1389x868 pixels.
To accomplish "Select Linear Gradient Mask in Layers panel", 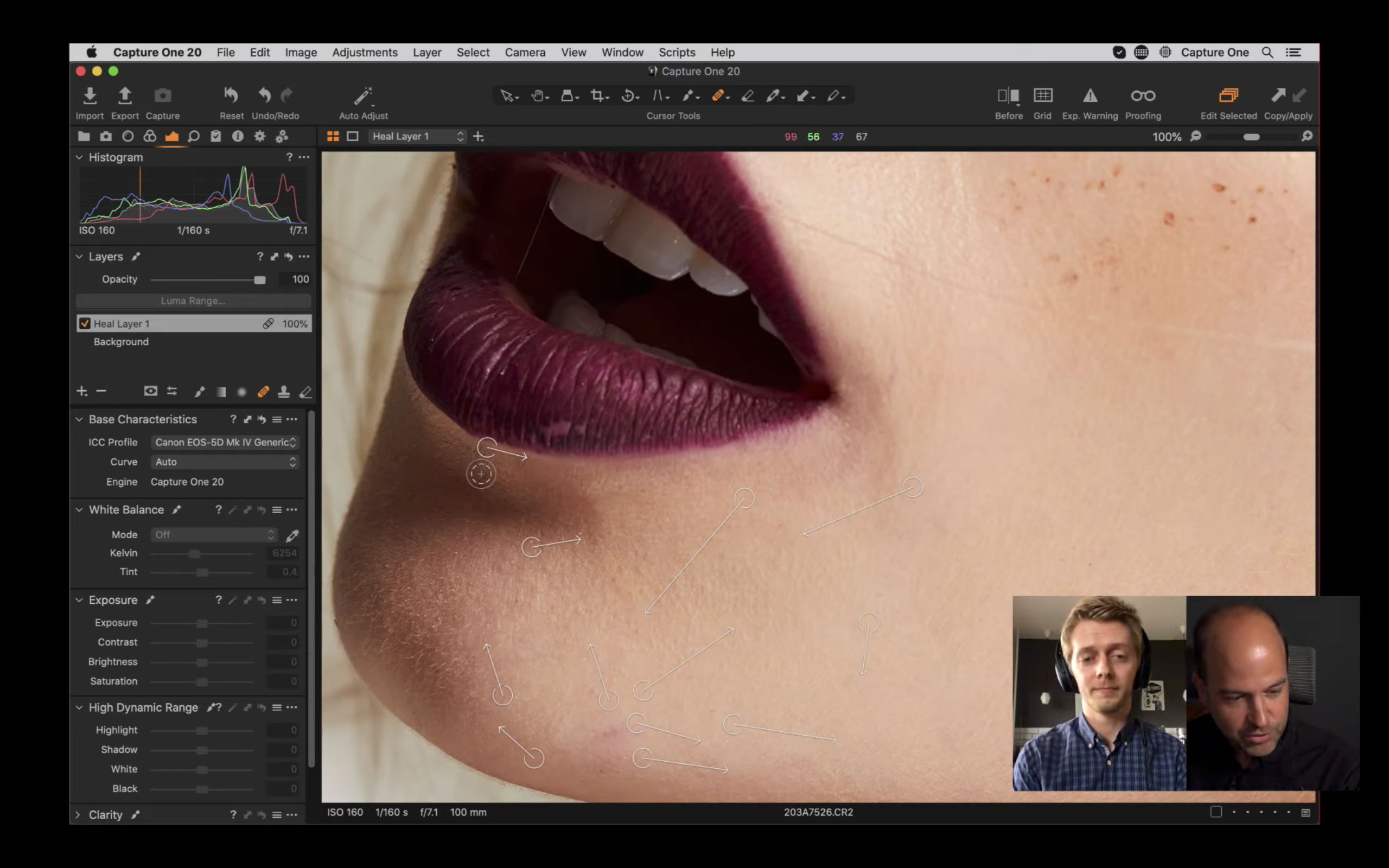I will pos(221,392).
